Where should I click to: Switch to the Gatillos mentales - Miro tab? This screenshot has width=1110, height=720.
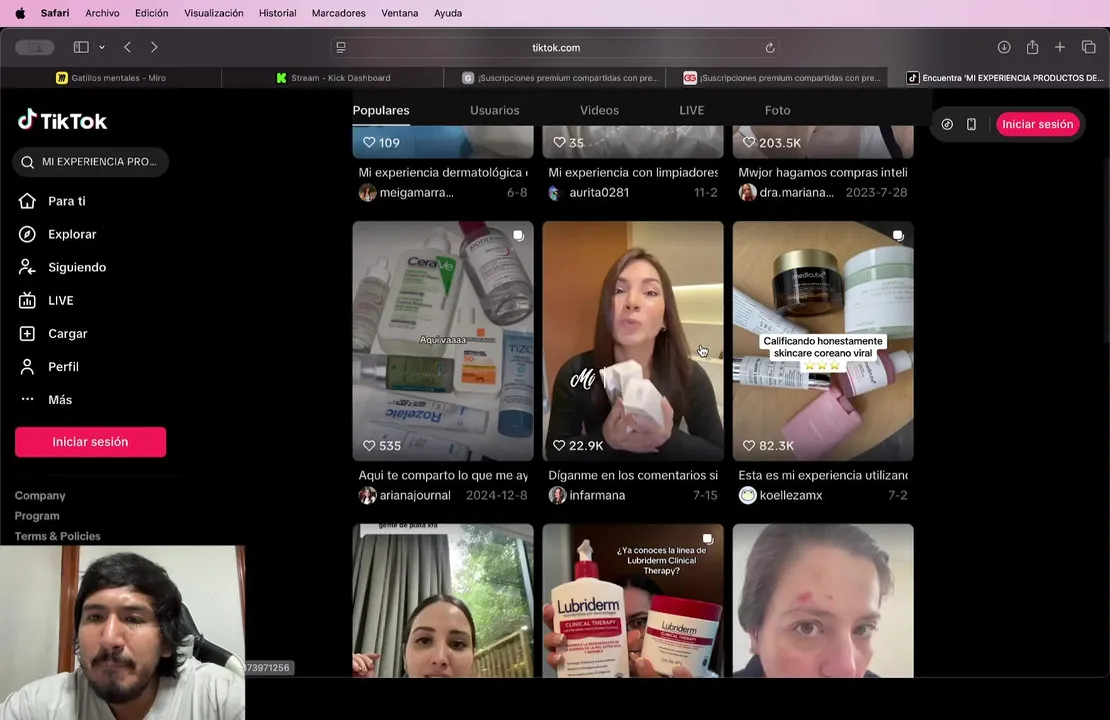pyautogui.click(x=111, y=78)
